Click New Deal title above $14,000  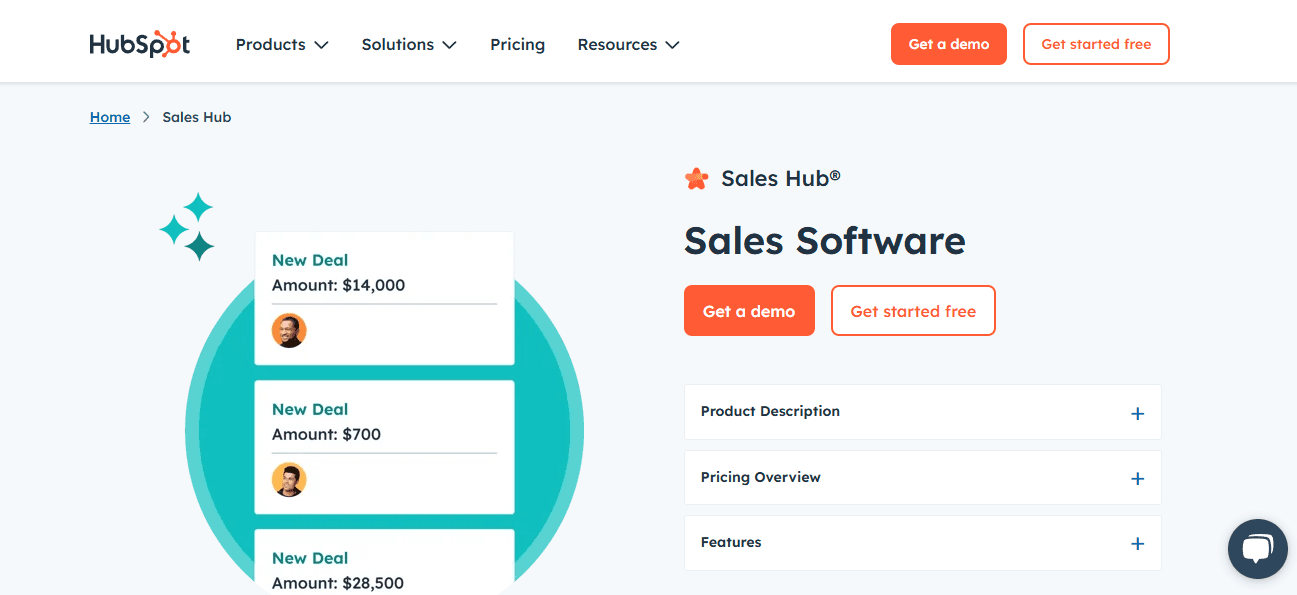[x=310, y=260]
